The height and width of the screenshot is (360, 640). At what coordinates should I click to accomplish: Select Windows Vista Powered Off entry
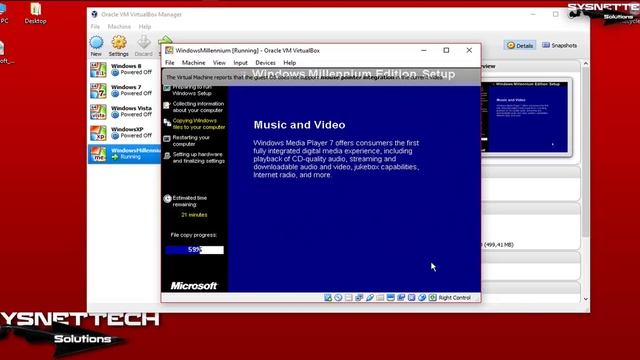[124, 111]
